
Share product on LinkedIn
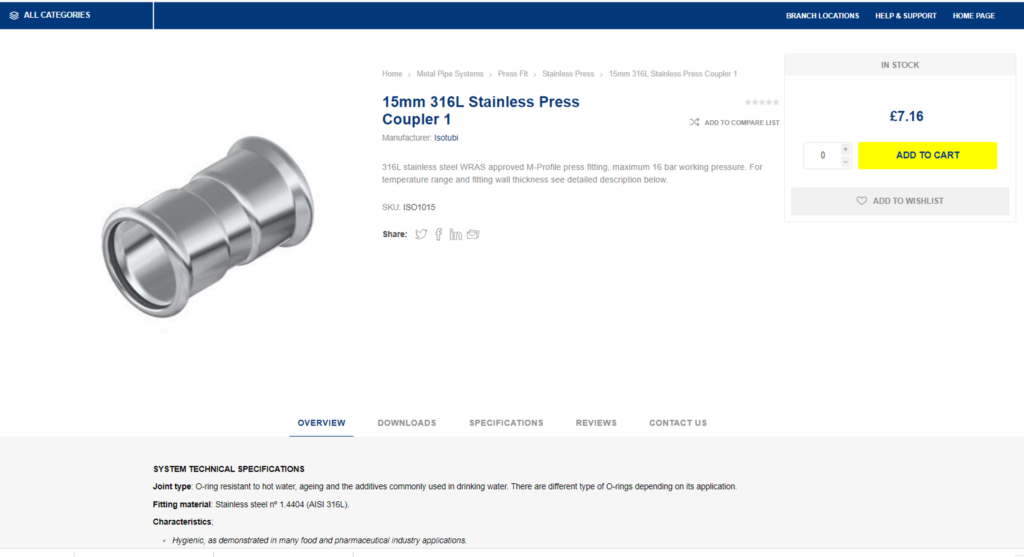click(x=455, y=234)
